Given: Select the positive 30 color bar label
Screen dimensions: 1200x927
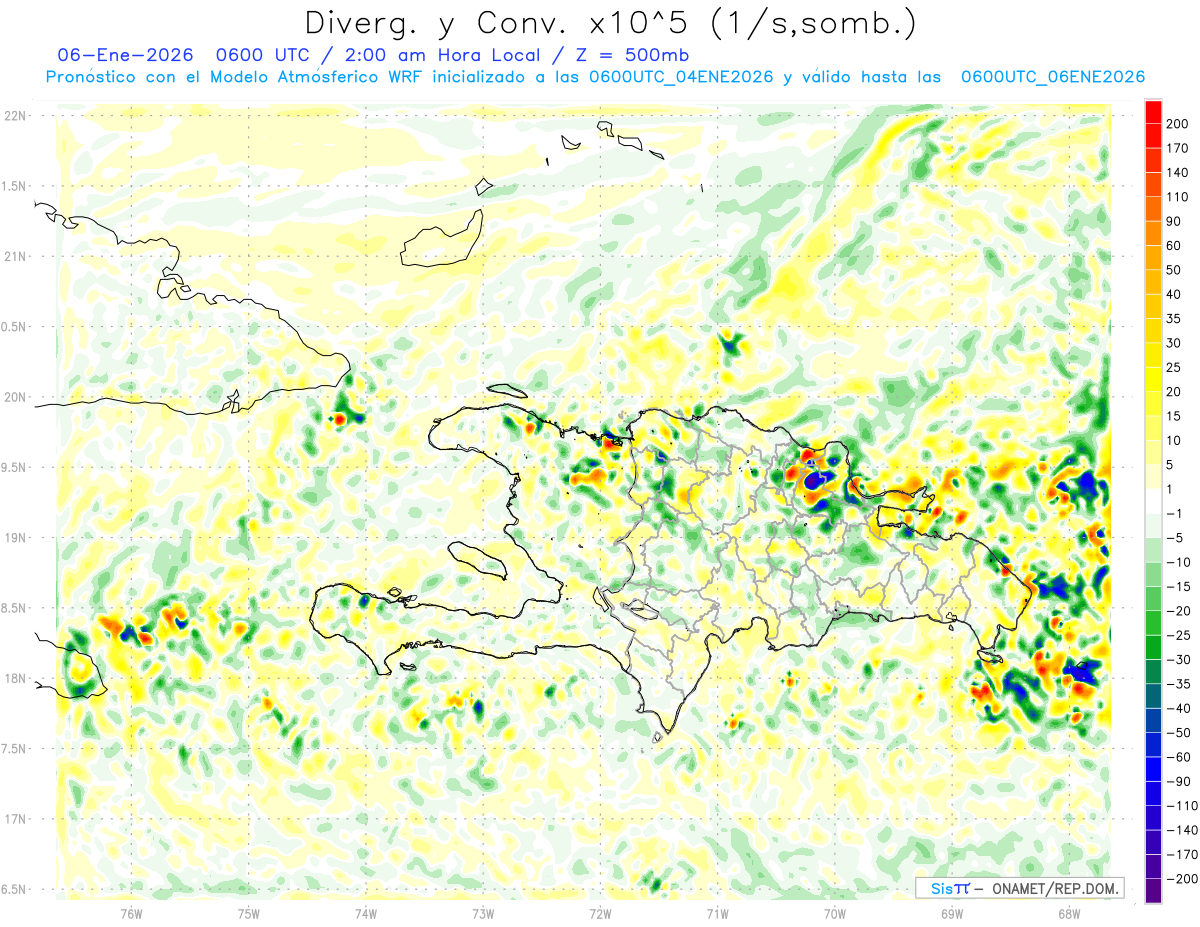Looking at the screenshot, I should coord(1174,343).
